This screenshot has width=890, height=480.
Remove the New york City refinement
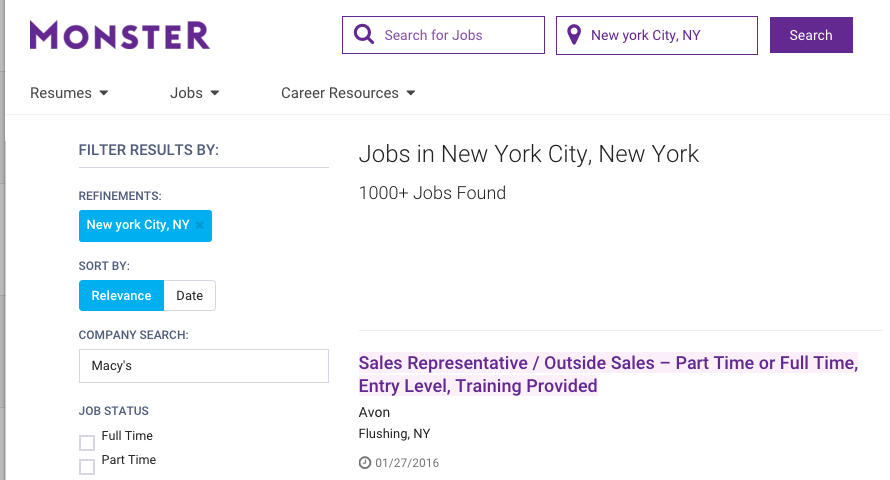pos(200,226)
